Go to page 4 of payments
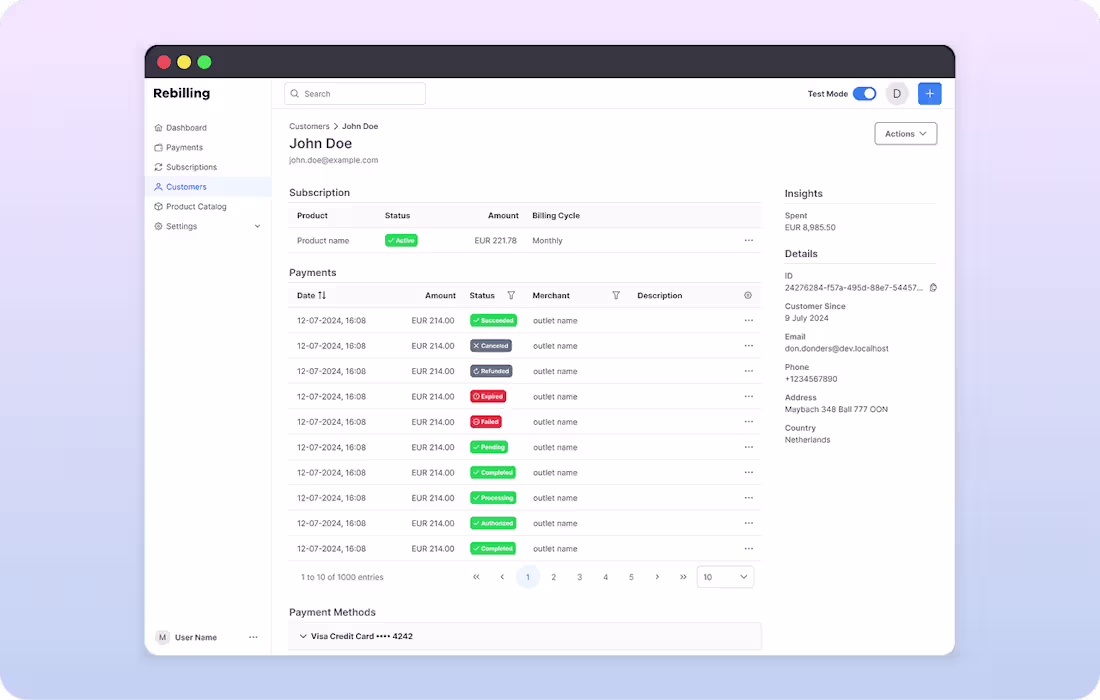 click(605, 577)
